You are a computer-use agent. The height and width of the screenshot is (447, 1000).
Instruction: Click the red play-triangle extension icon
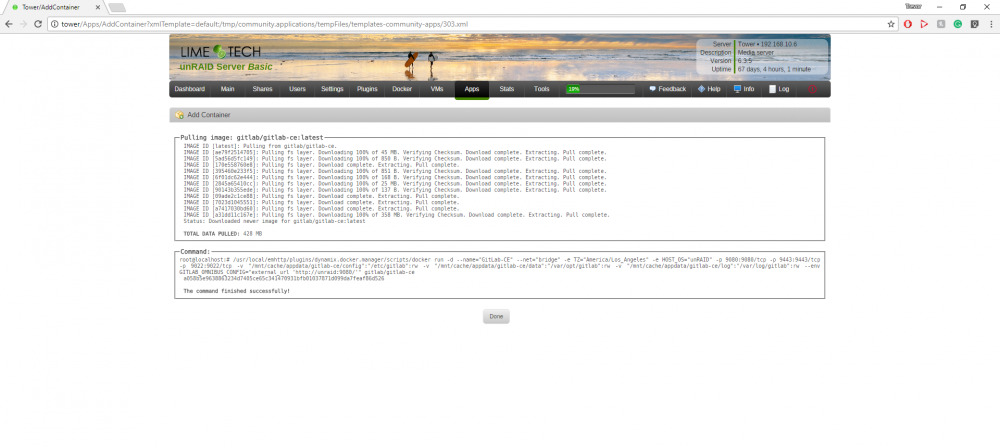point(924,24)
